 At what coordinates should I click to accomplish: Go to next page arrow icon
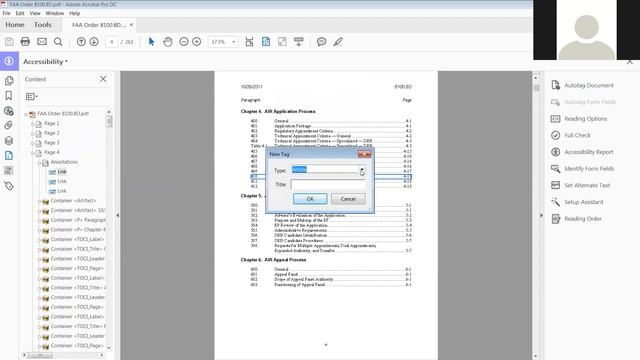(94, 42)
